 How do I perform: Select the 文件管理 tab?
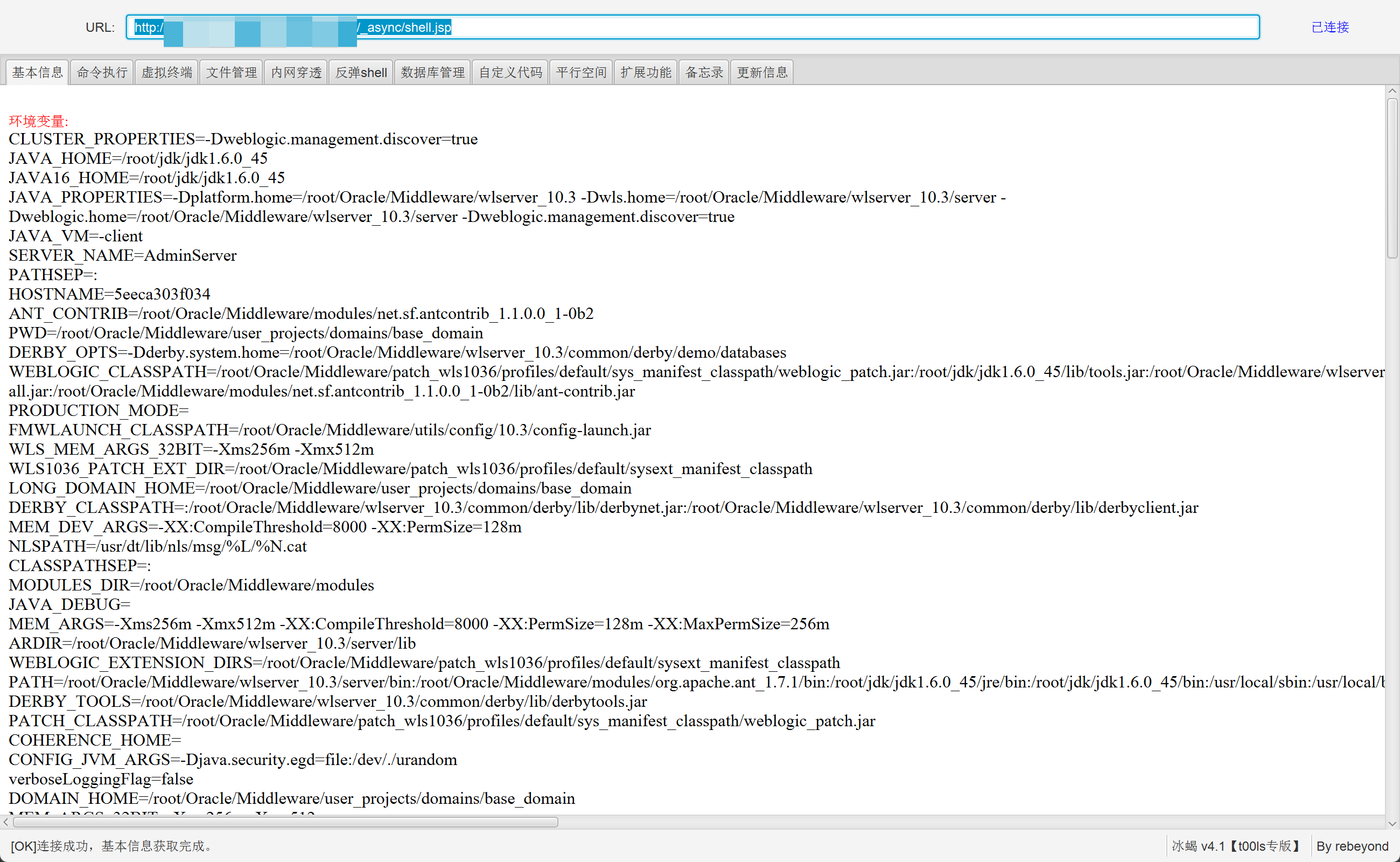(232, 72)
